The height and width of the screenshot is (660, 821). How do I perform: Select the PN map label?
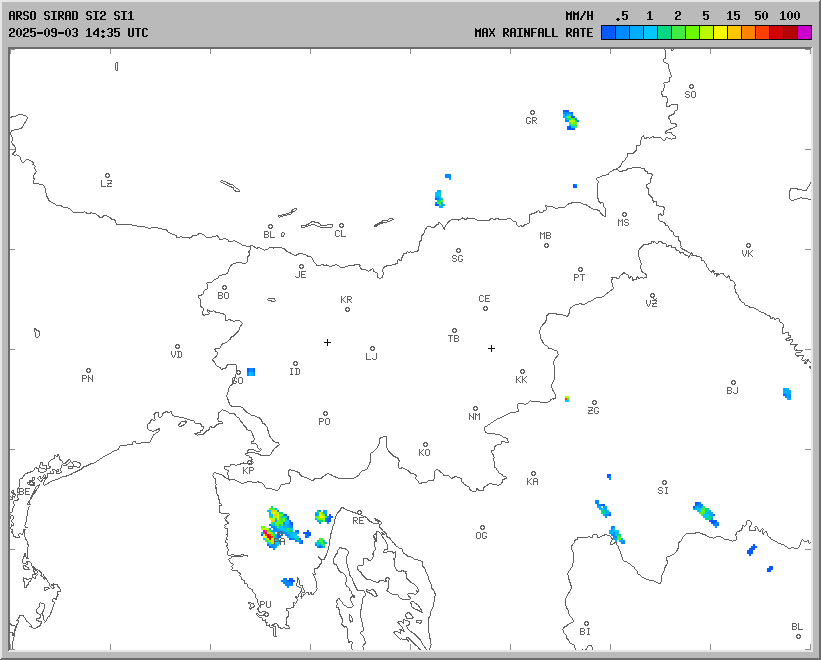(87, 378)
